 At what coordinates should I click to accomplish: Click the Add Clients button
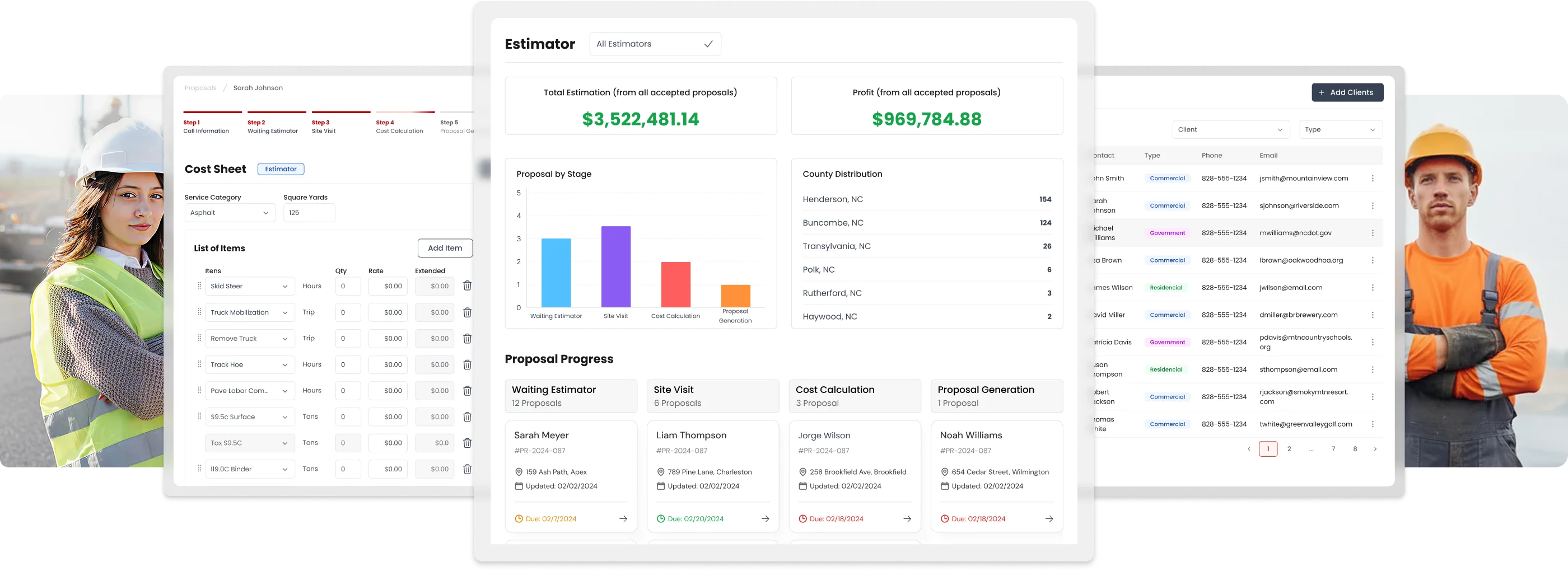(x=1347, y=92)
